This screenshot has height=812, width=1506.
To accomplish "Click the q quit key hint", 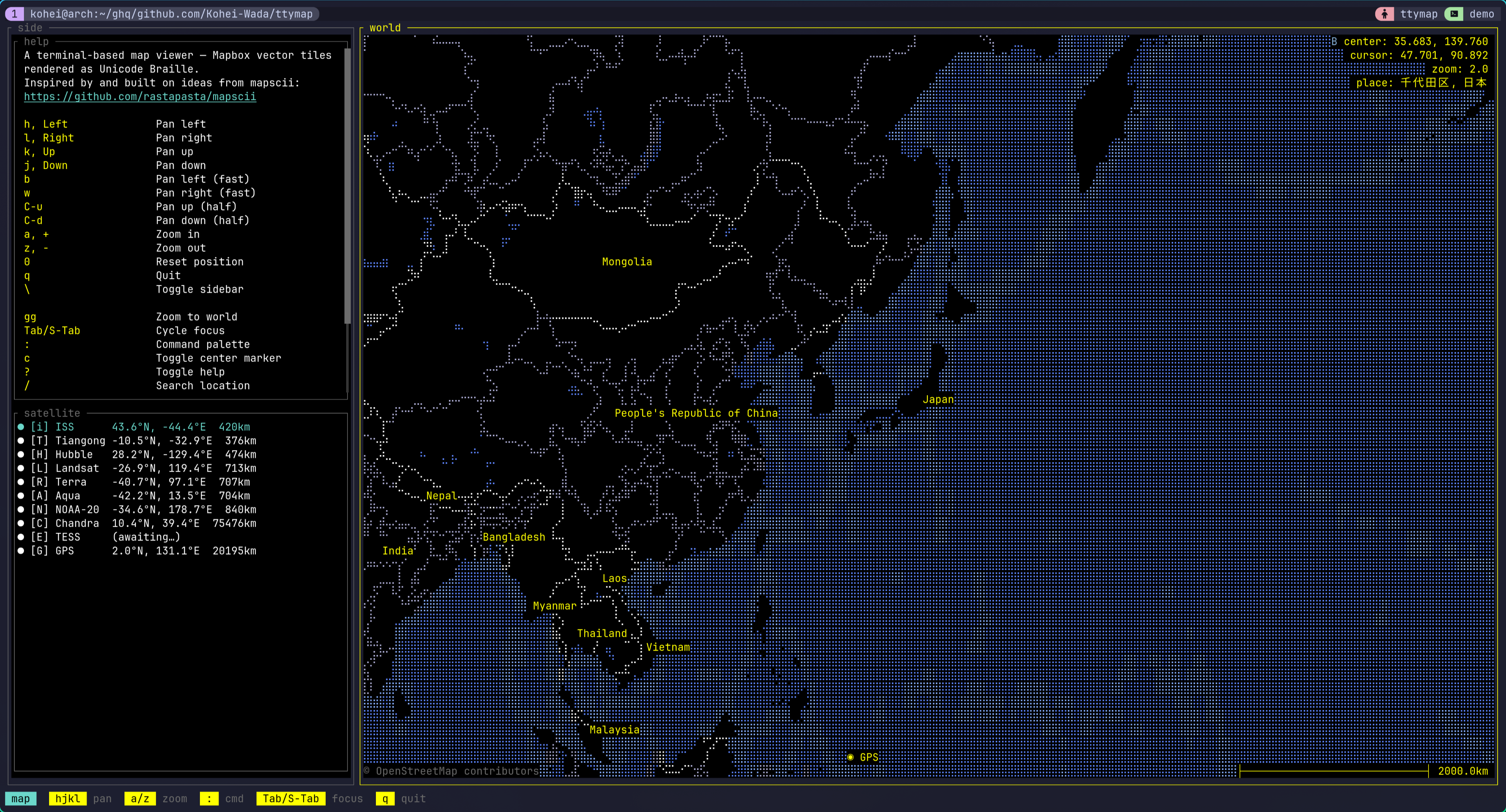I will (x=385, y=798).
